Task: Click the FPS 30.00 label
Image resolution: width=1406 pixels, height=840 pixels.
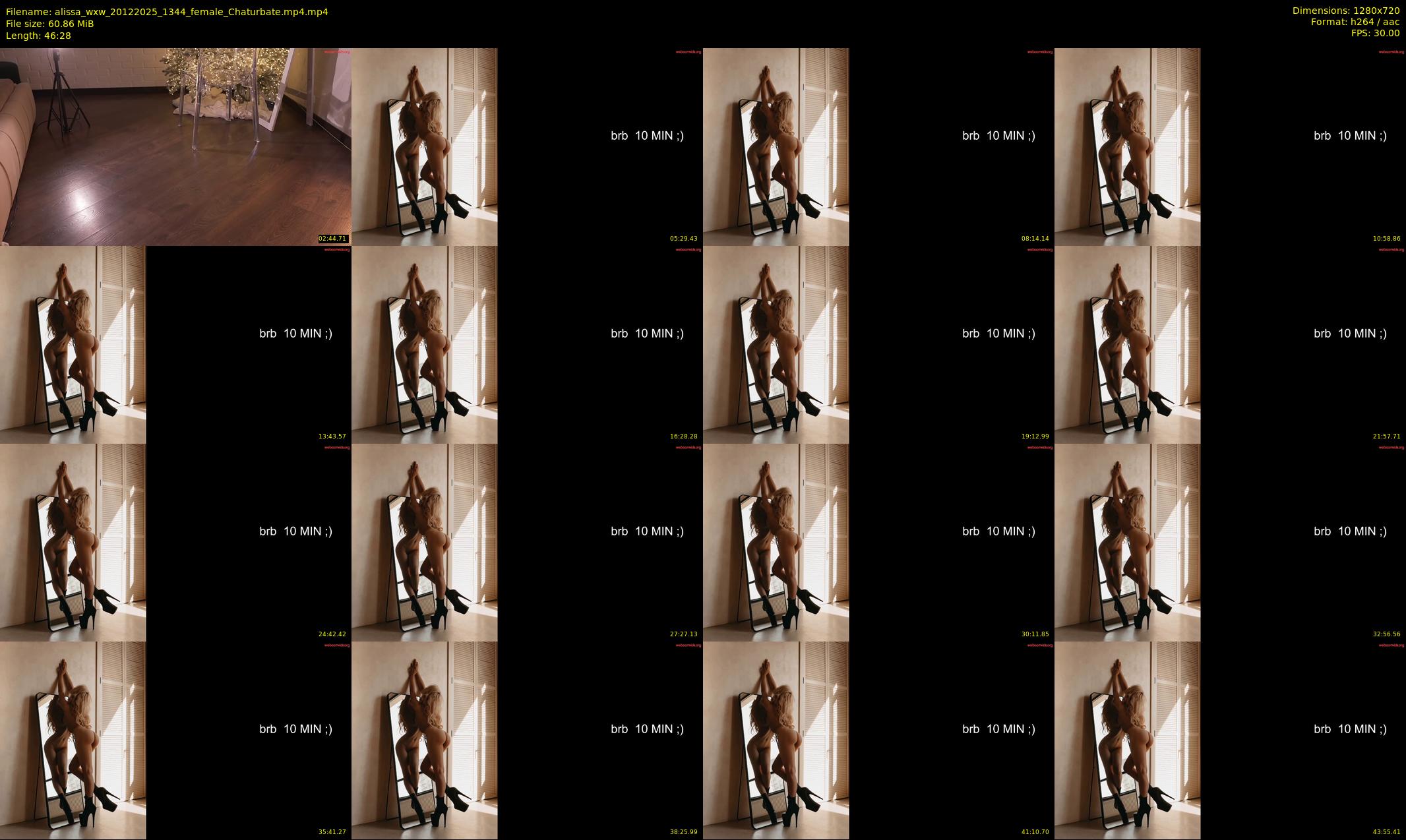Action: point(1375,33)
